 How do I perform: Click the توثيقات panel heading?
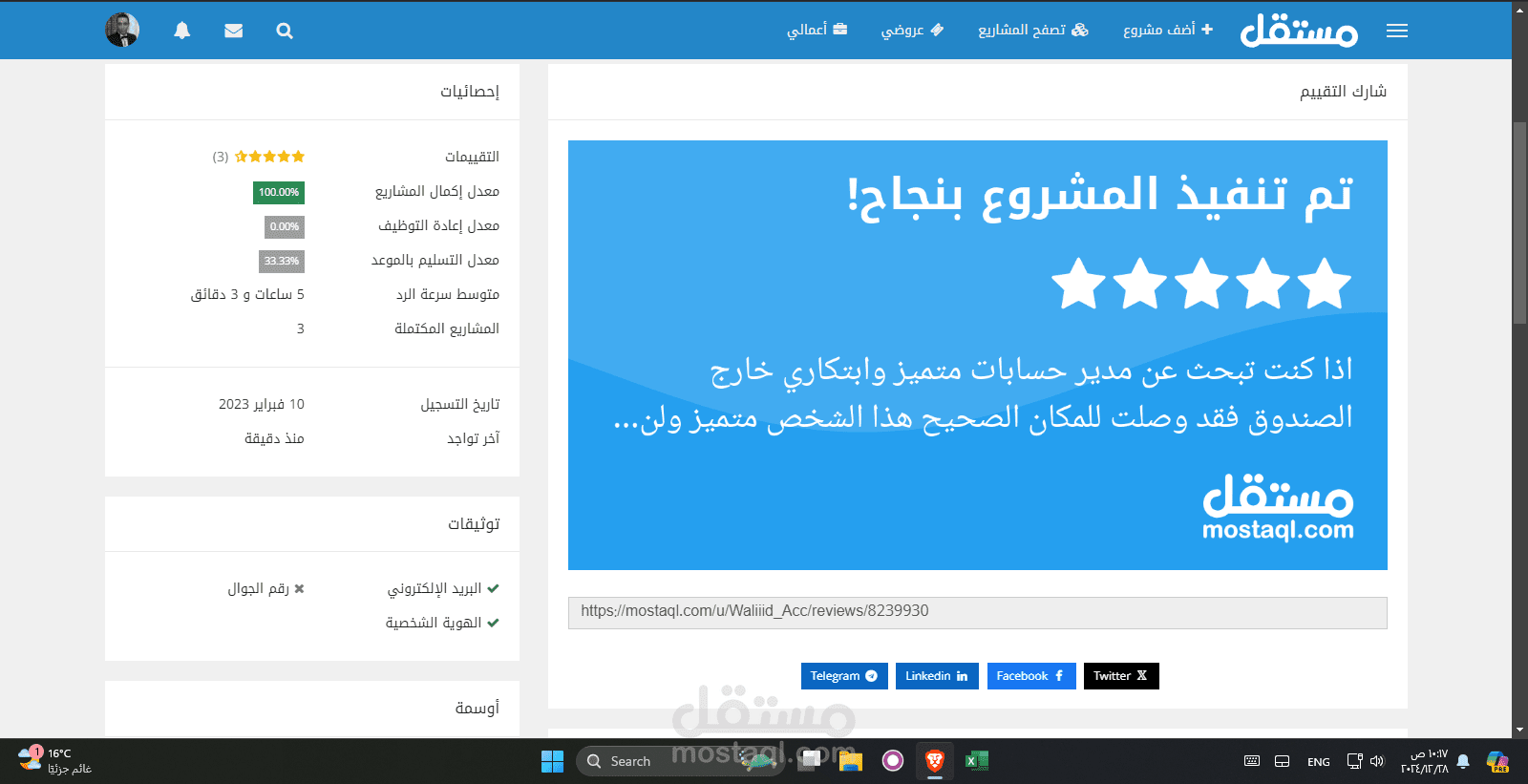474,523
